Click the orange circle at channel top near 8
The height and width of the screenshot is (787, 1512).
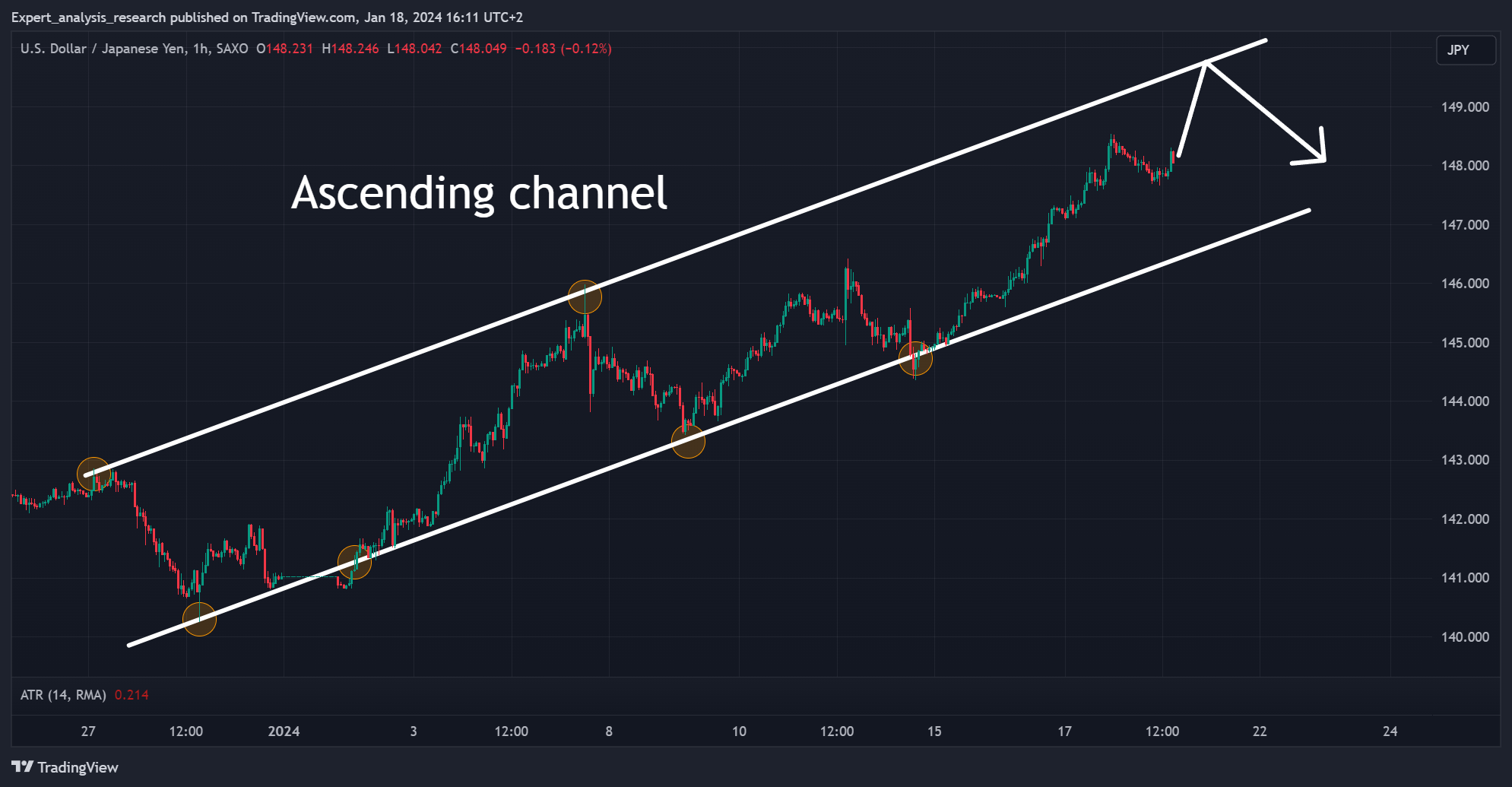coord(585,297)
